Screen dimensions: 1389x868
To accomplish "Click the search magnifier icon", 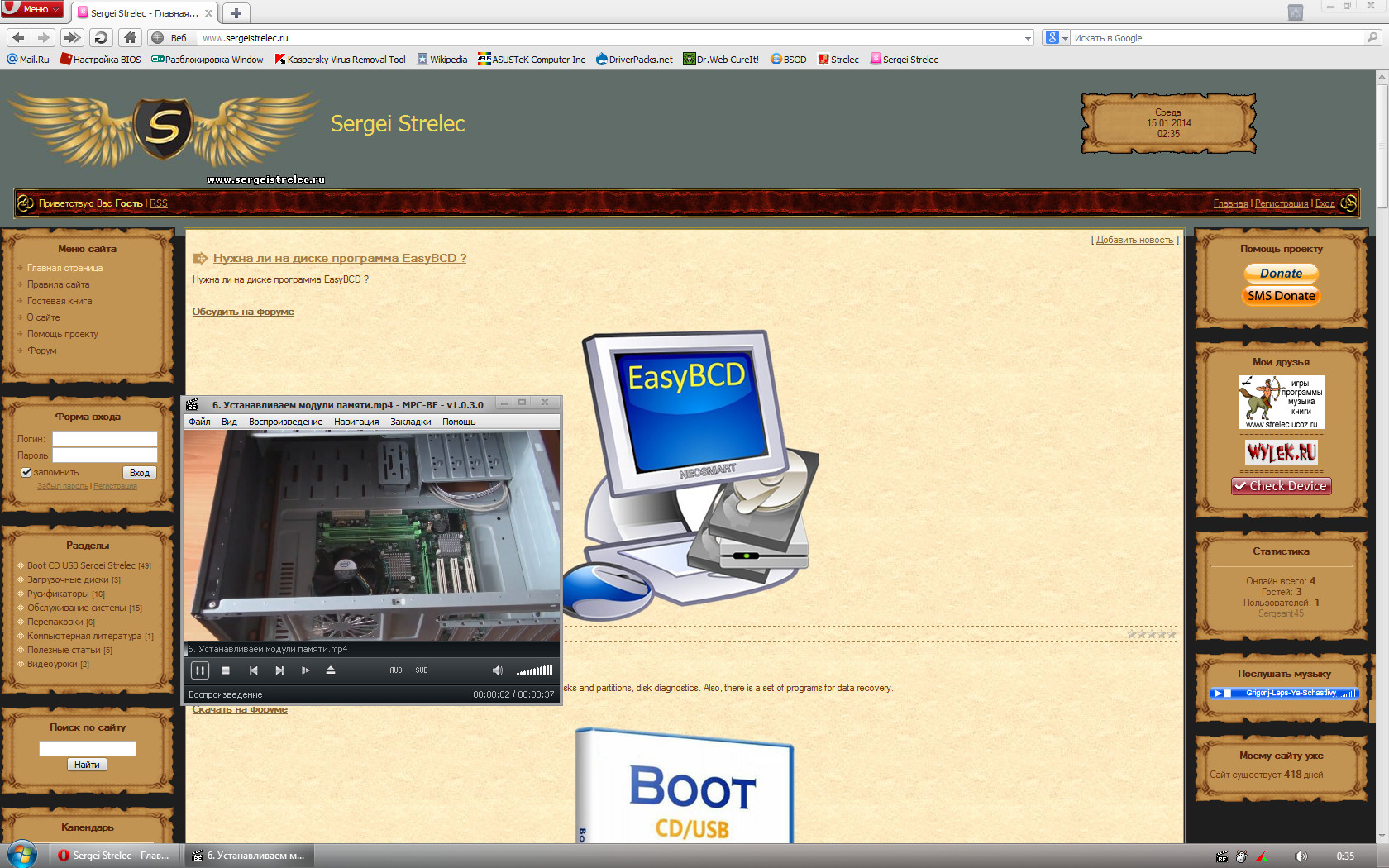I will tap(1372, 37).
